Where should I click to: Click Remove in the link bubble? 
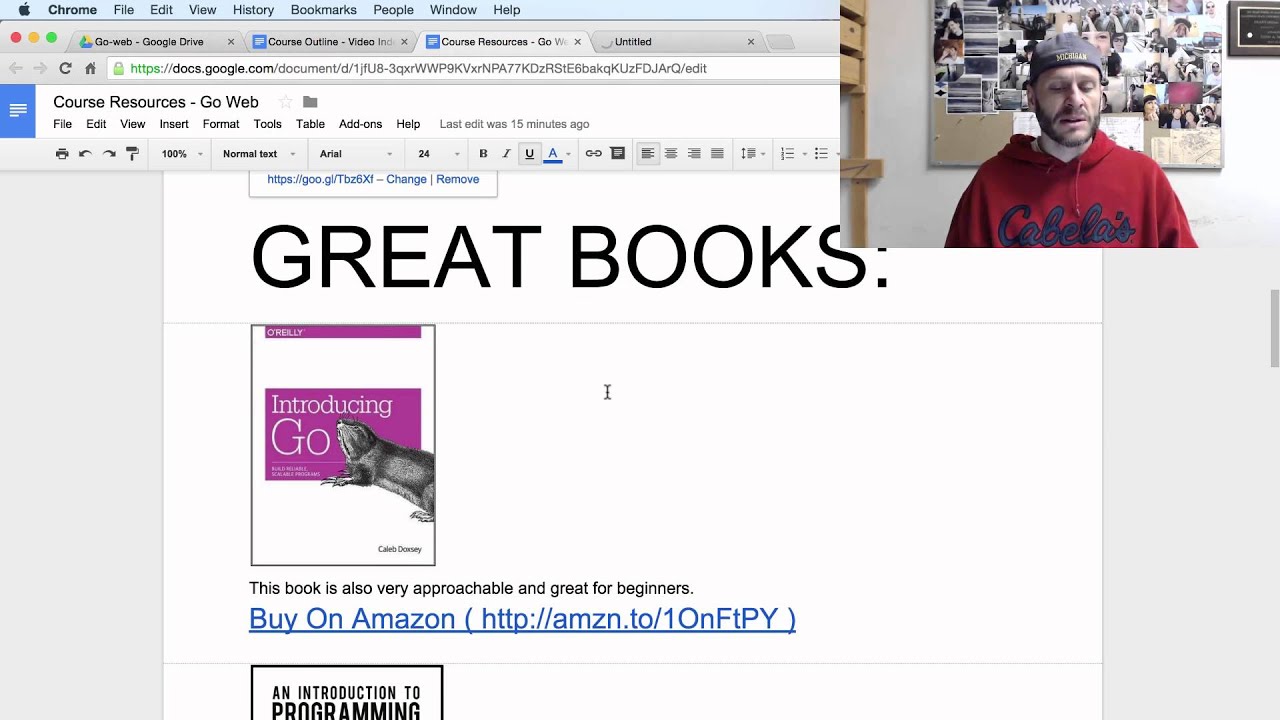coord(457,179)
